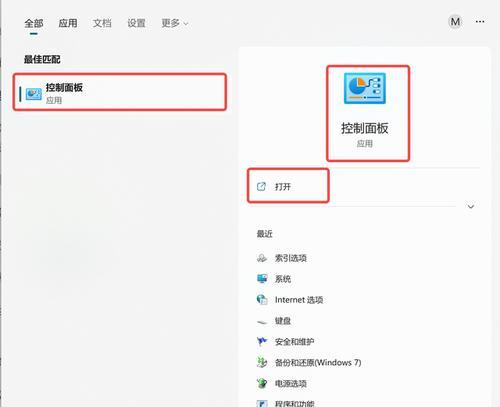Viewport: 500px width, 407px height.
Task: Click the 系统 monitor icon
Action: coord(262,279)
